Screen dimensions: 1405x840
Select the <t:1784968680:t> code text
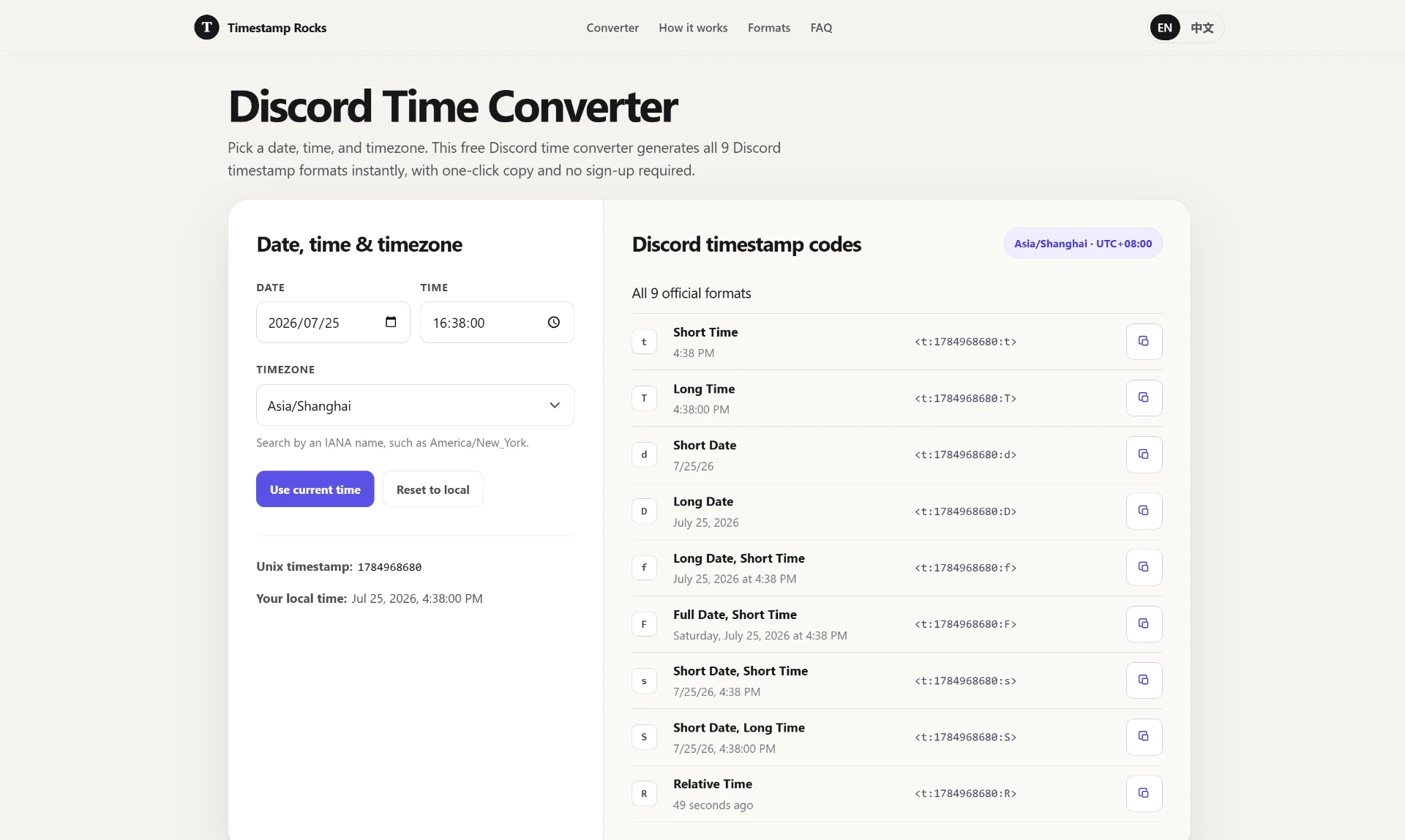[965, 342]
